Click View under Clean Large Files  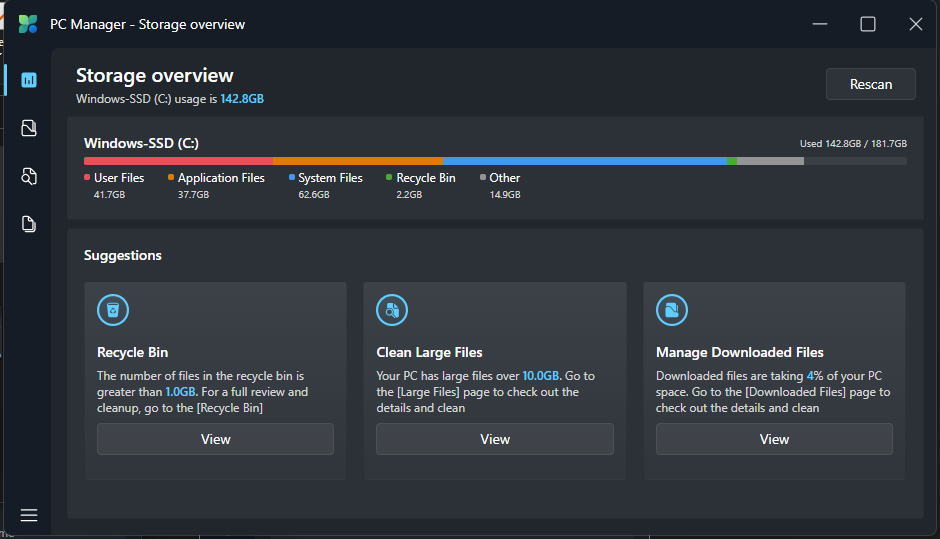coord(494,439)
